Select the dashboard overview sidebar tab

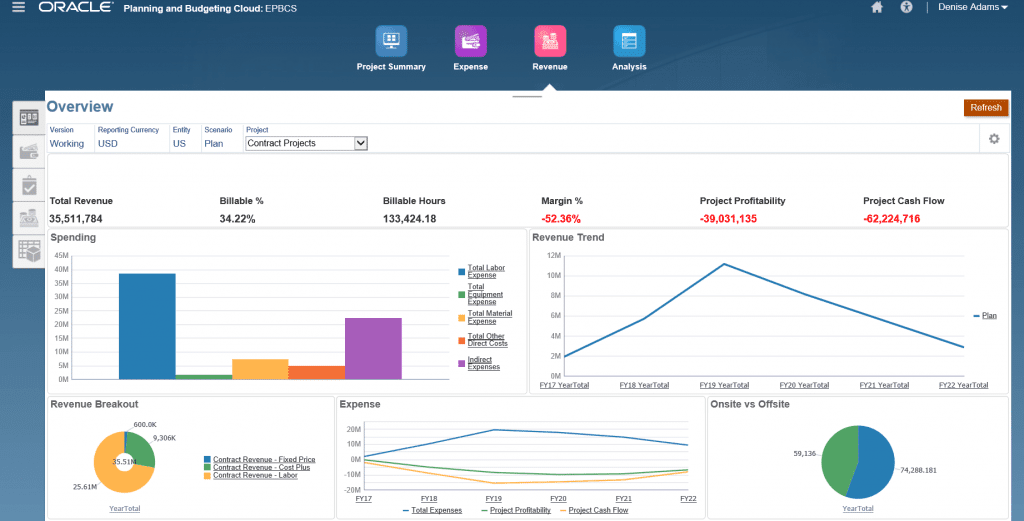[x=29, y=118]
